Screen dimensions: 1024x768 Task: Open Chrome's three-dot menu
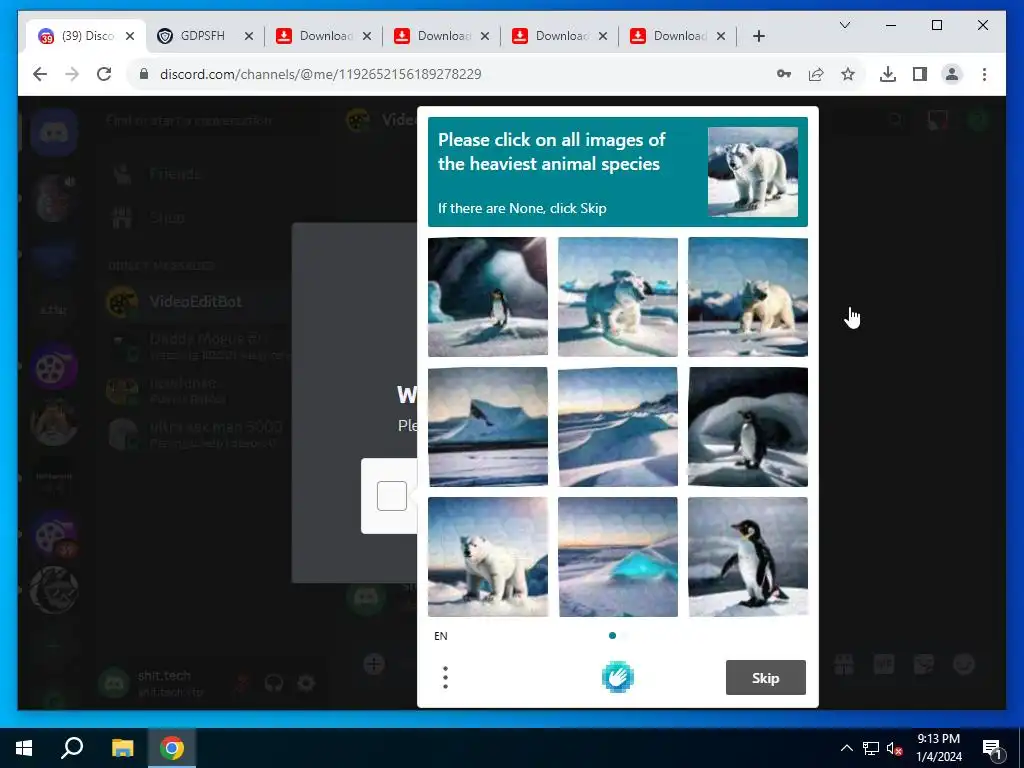pyautogui.click(x=984, y=74)
